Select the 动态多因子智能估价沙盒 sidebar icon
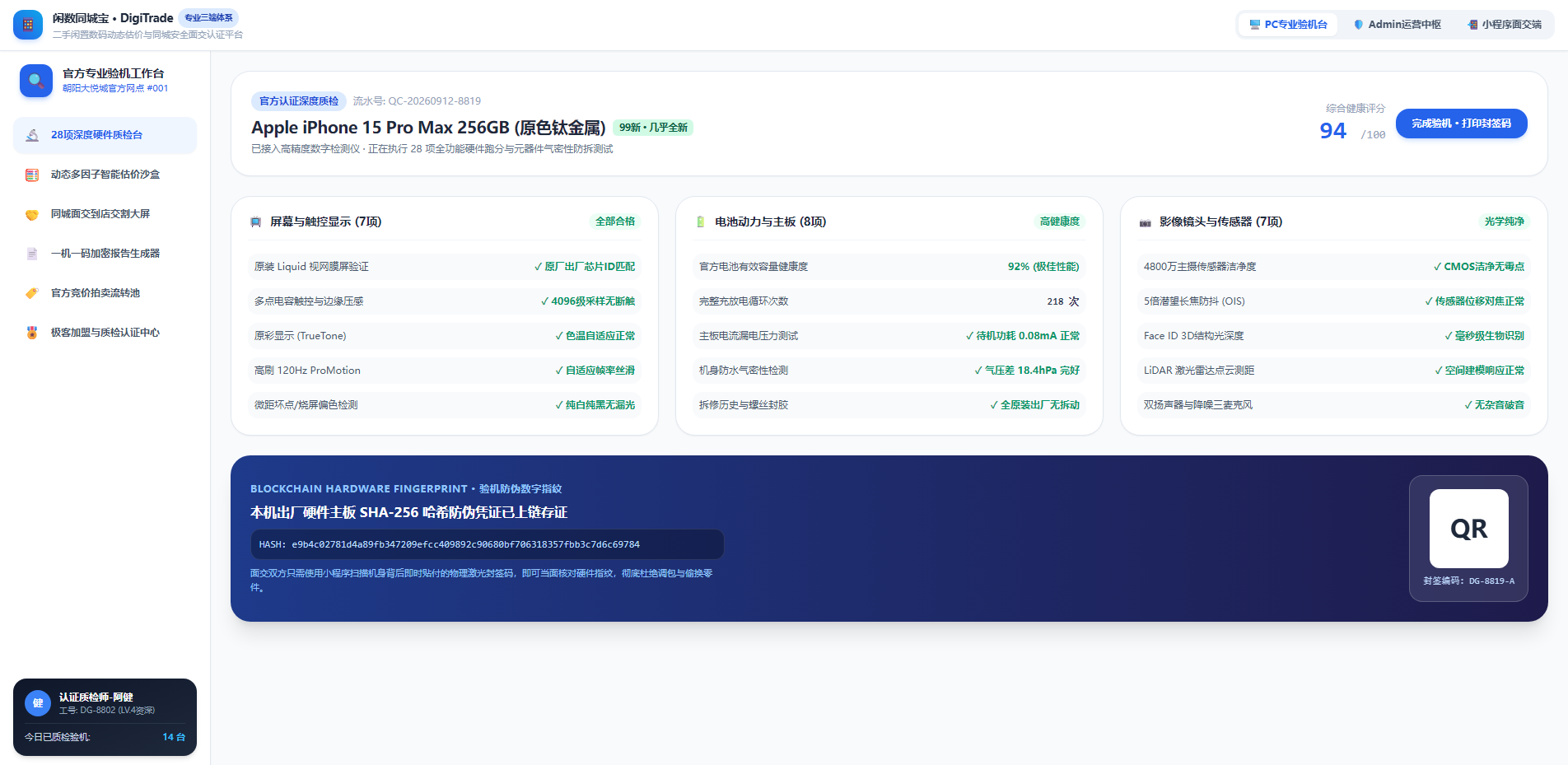The height and width of the screenshot is (765, 1568). point(32,175)
